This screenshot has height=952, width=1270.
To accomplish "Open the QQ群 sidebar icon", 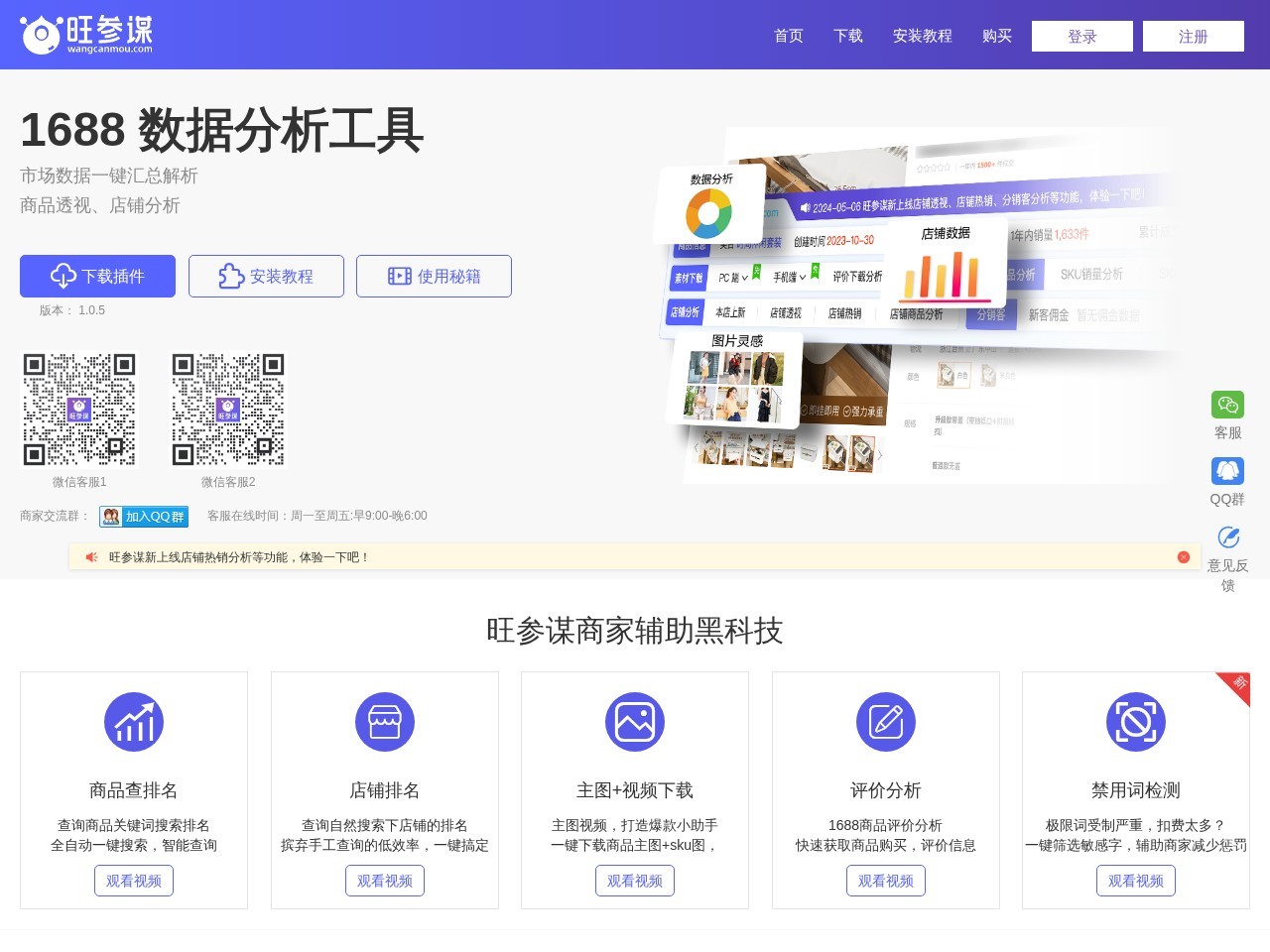I will pos(1227,471).
